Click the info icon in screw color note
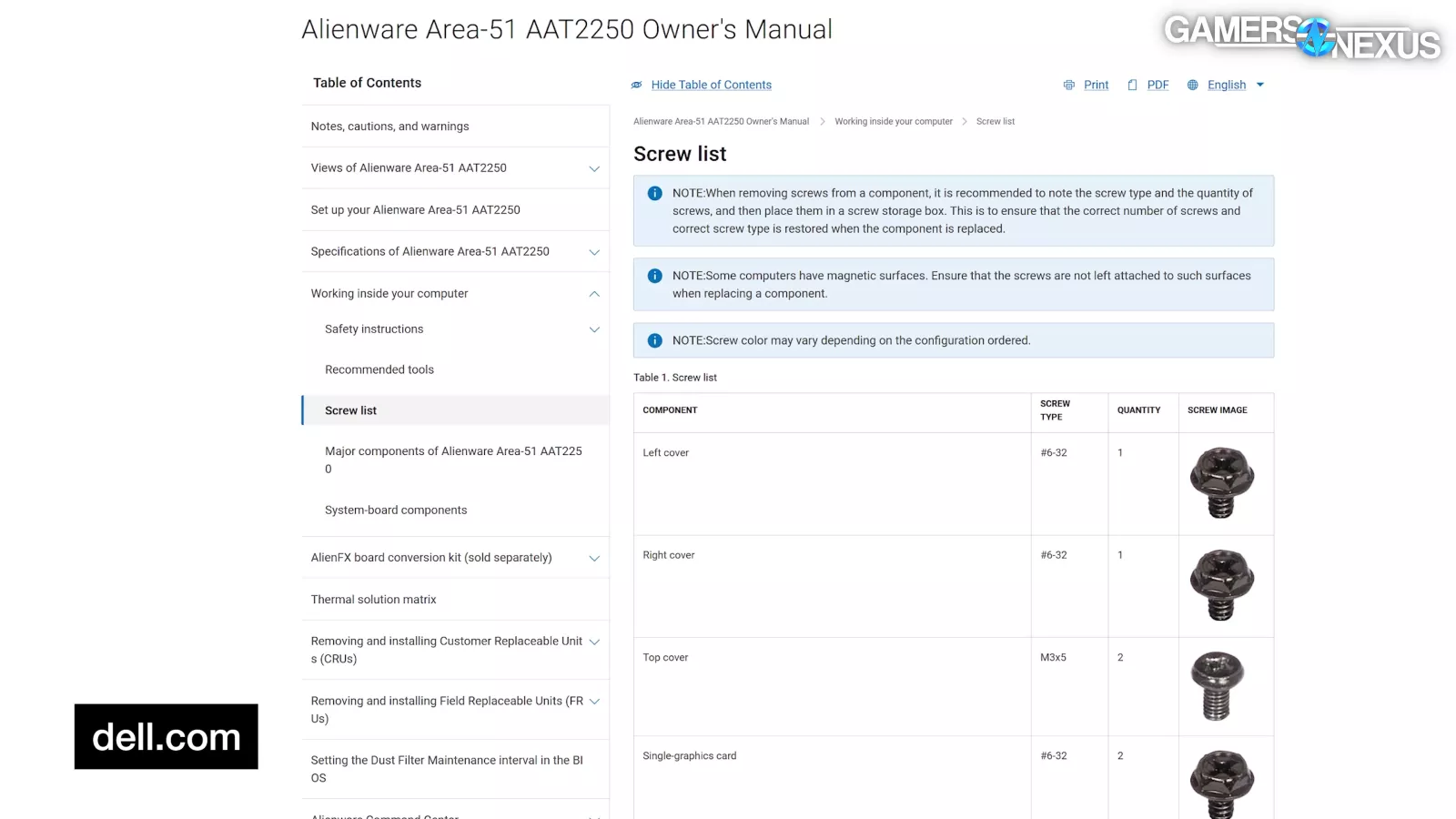Screen dimensions: 1456x819 (654, 340)
